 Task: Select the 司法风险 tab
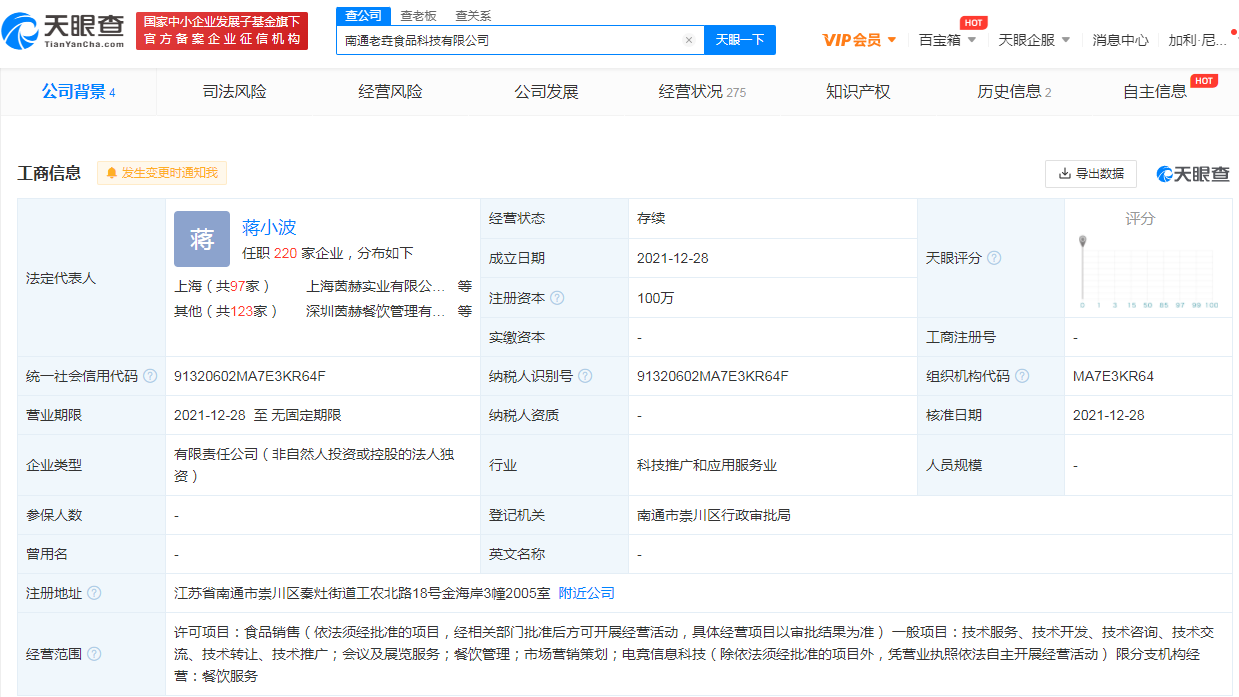[x=235, y=92]
